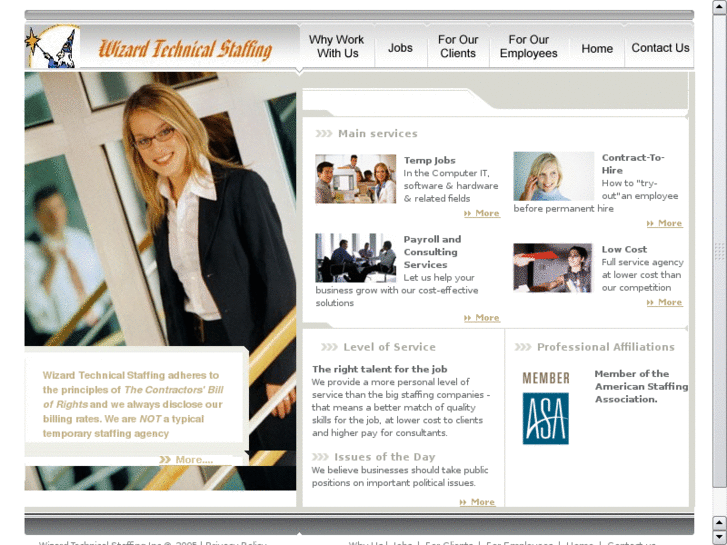Click the Temp Jobs office thumbnail
The width and height of the screenshot is (727, 545).
coord(356,179)
